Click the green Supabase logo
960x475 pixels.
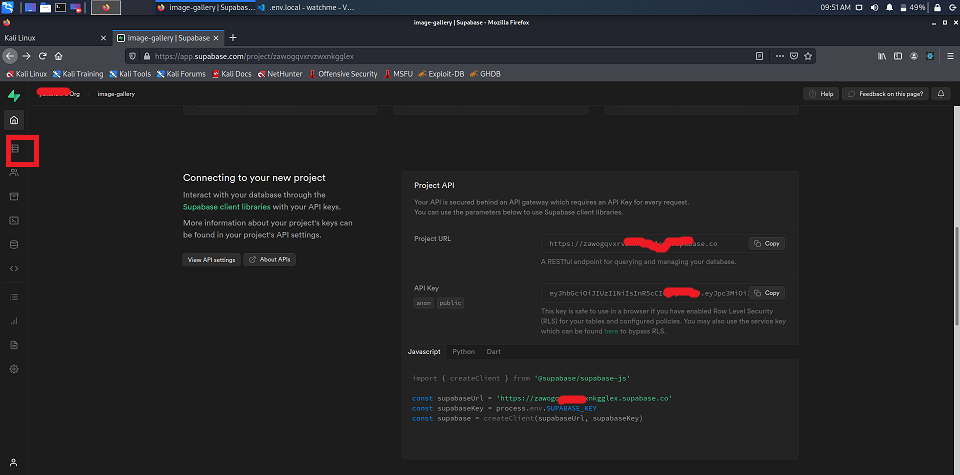[14, 95]
